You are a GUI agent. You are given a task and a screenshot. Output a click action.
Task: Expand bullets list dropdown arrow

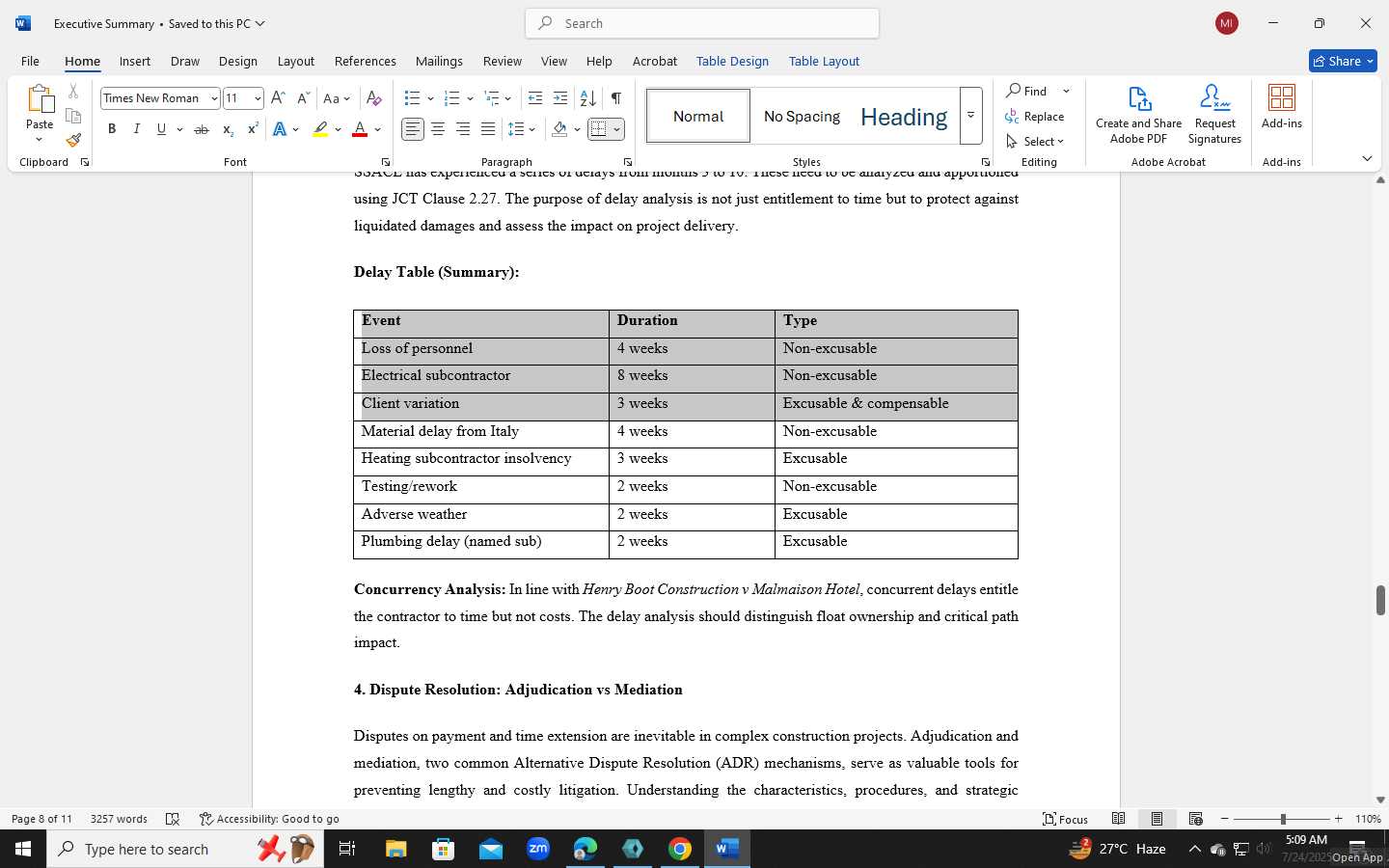click(430, 98)
